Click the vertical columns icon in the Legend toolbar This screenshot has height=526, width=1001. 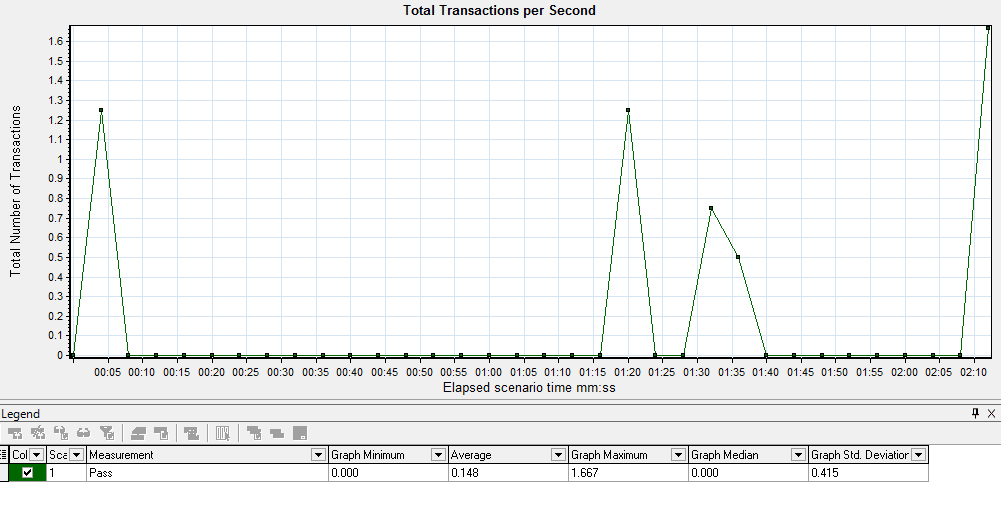tap(223, 433)
